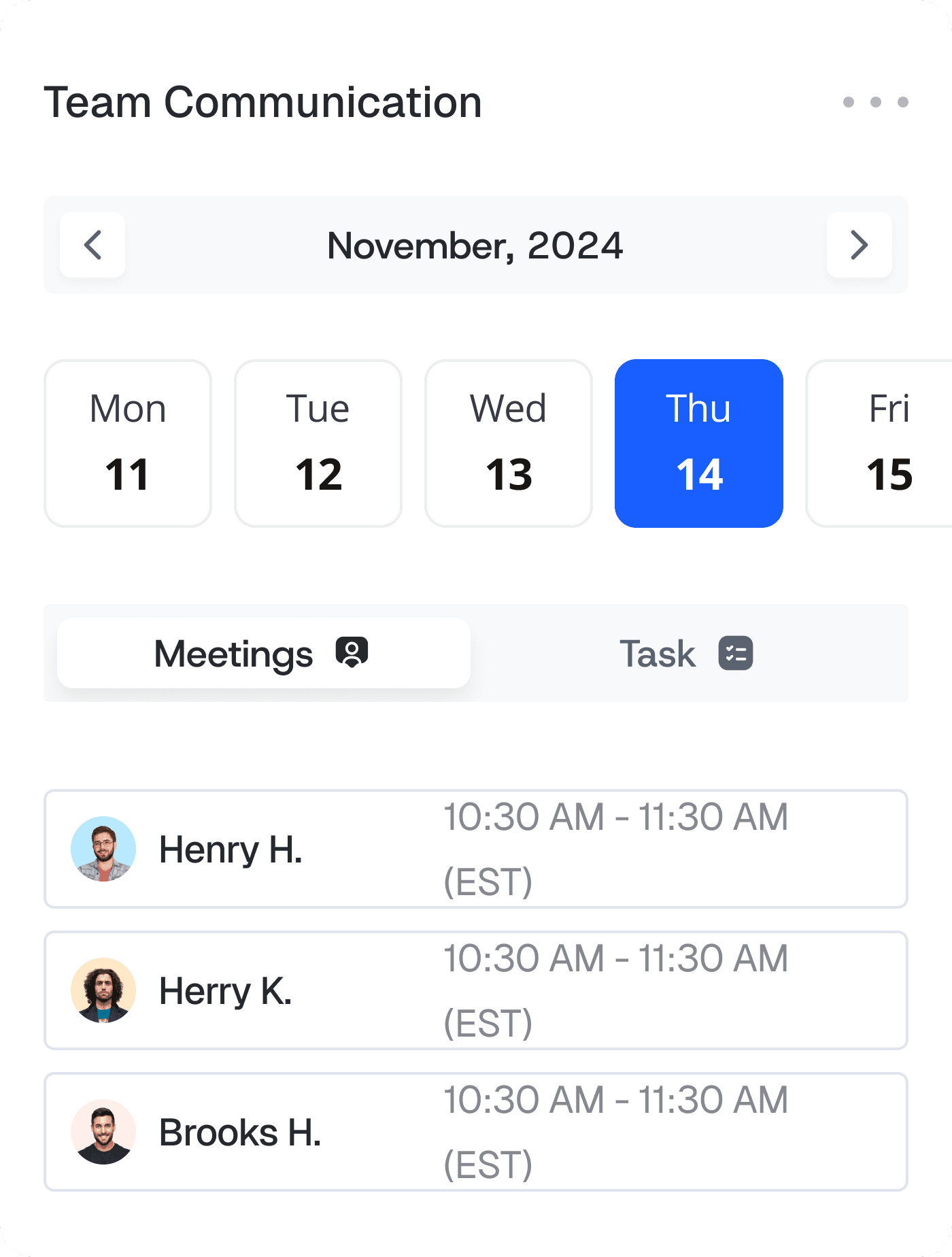Open Herry K. meeting entry
Screen dimensions: 952x1257
point(476,990)
